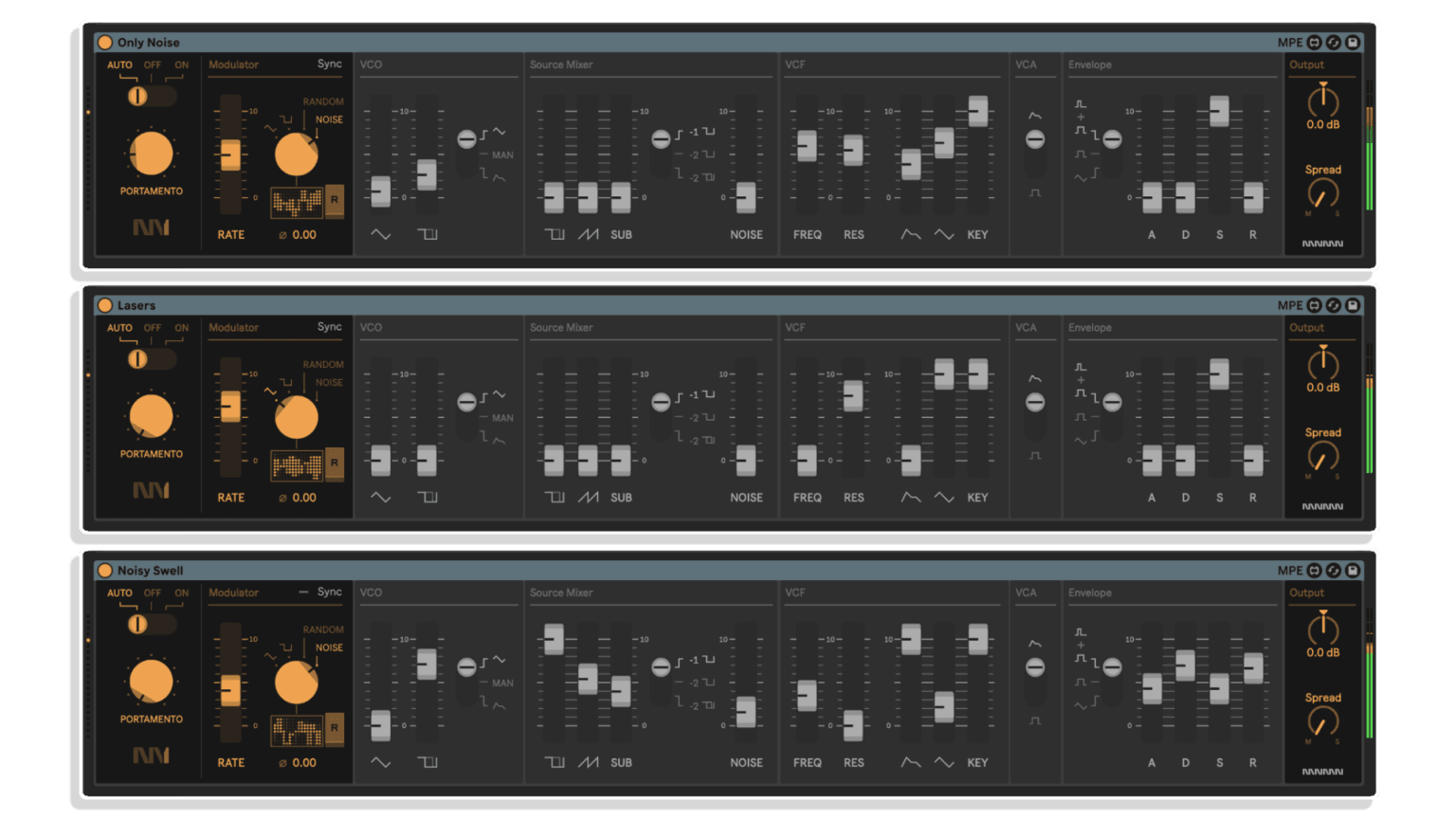The image size is (1456, 819).
Task: Toggle the Lasers device on/off button
Action: tap(105, 305)
